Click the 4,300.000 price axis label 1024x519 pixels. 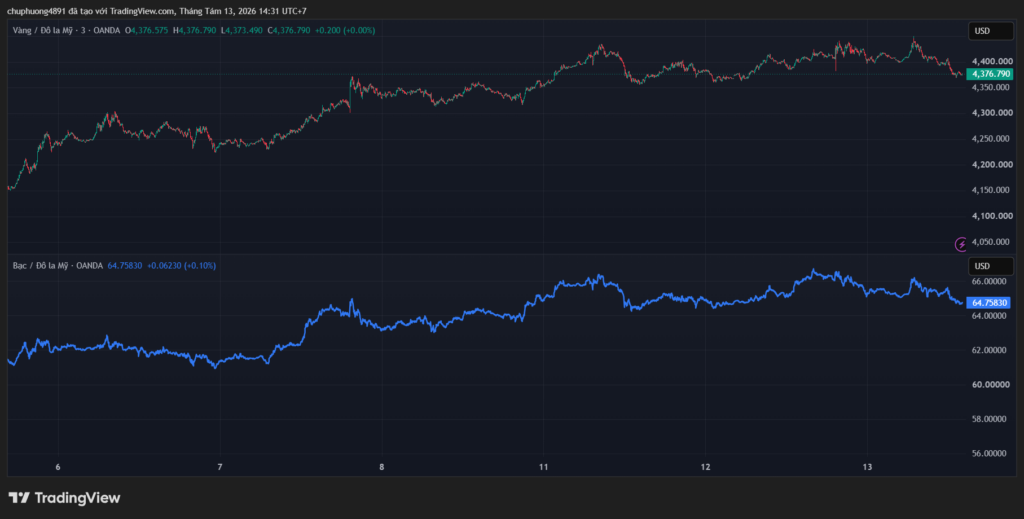(992, 114)
